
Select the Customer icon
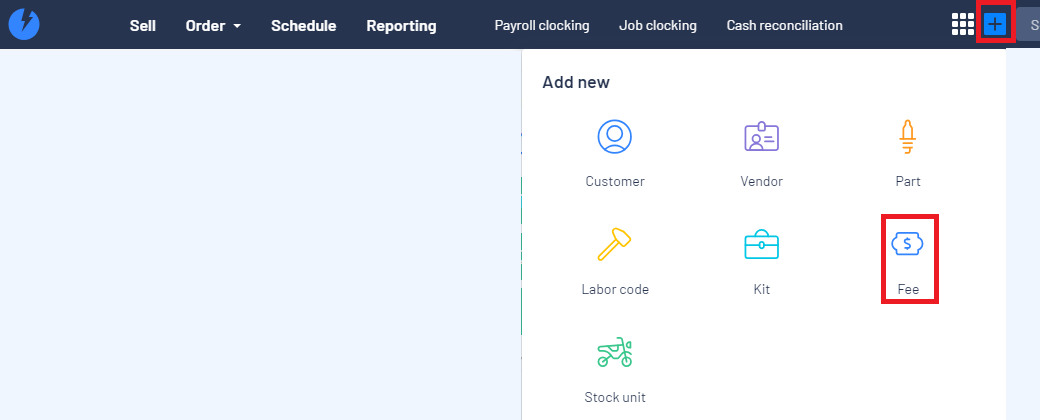[614, 136]
